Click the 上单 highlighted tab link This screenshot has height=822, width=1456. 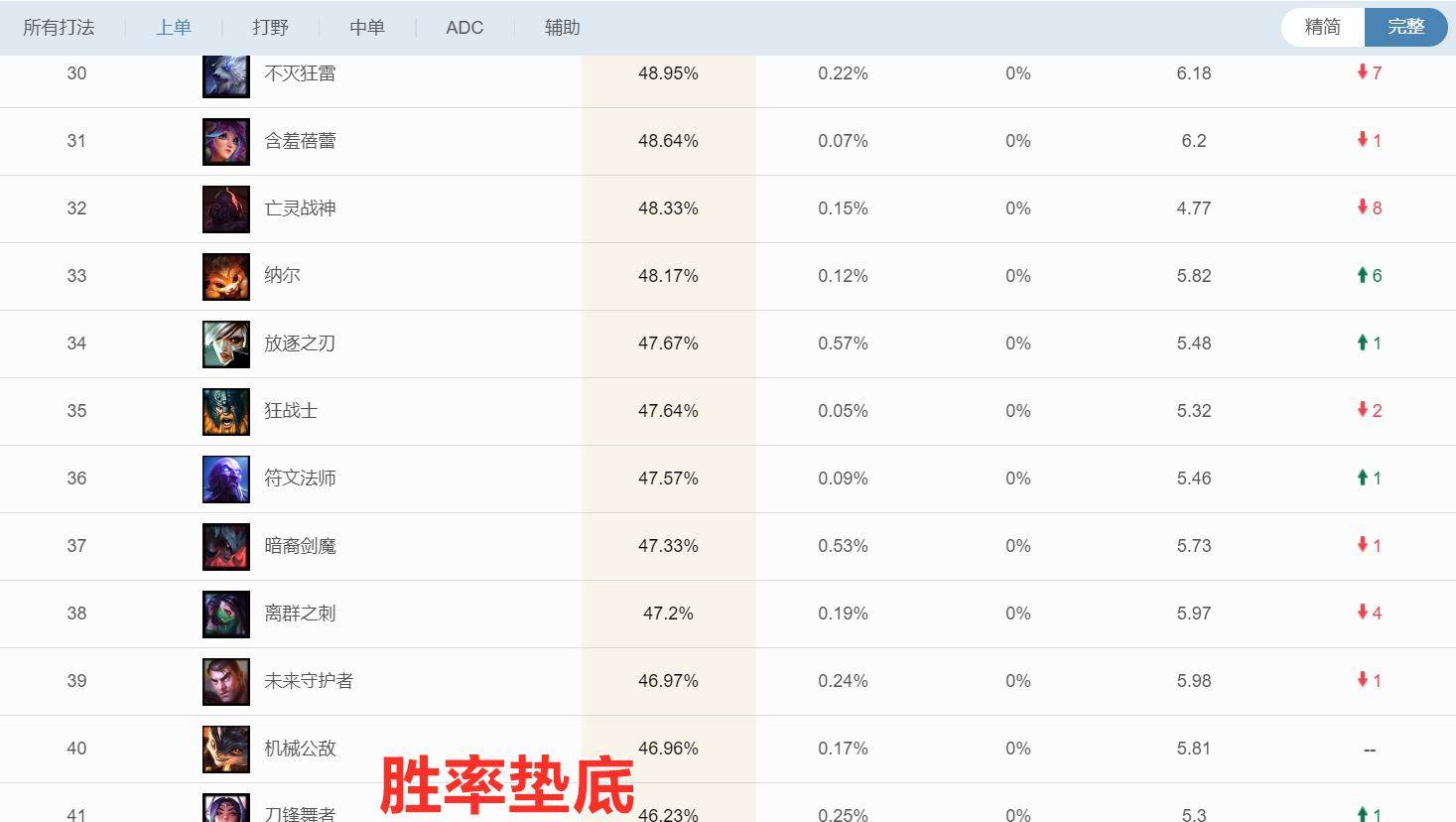[x=174, y=28]
